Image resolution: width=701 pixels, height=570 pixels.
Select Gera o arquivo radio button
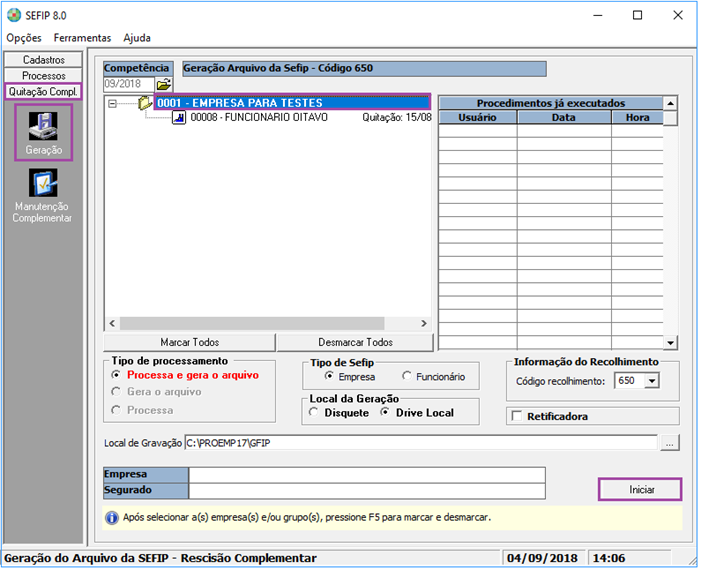tap(116, 392)
